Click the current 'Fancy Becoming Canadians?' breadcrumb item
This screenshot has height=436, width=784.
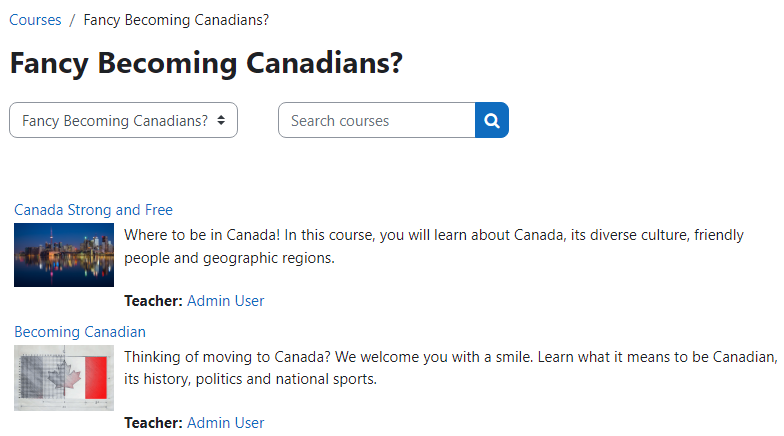coord(176,20)
